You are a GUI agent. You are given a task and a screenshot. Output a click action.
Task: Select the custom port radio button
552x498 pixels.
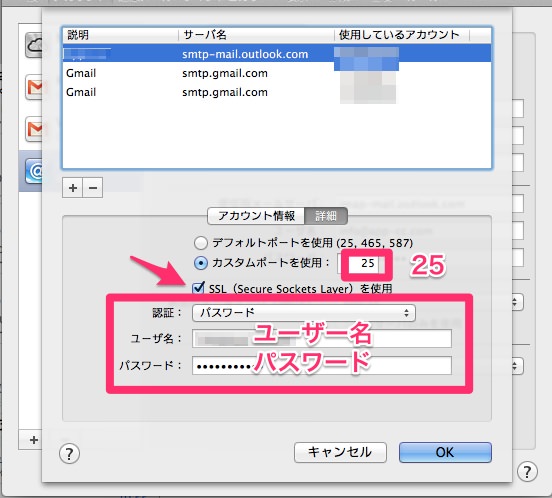click(x=201, y=263)
